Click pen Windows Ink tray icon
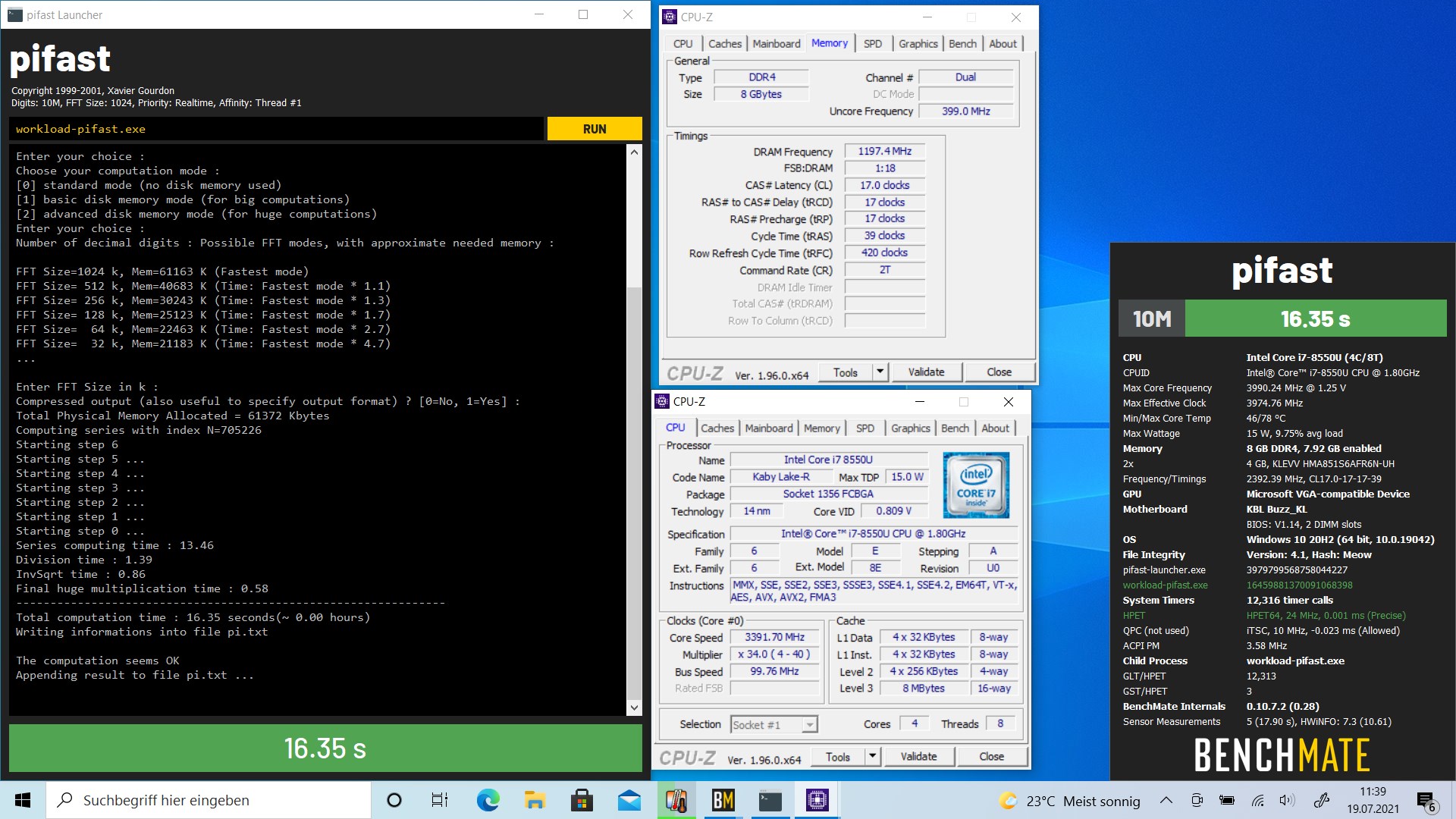The image size is (1456, 819). click(x=1322, y=800)
